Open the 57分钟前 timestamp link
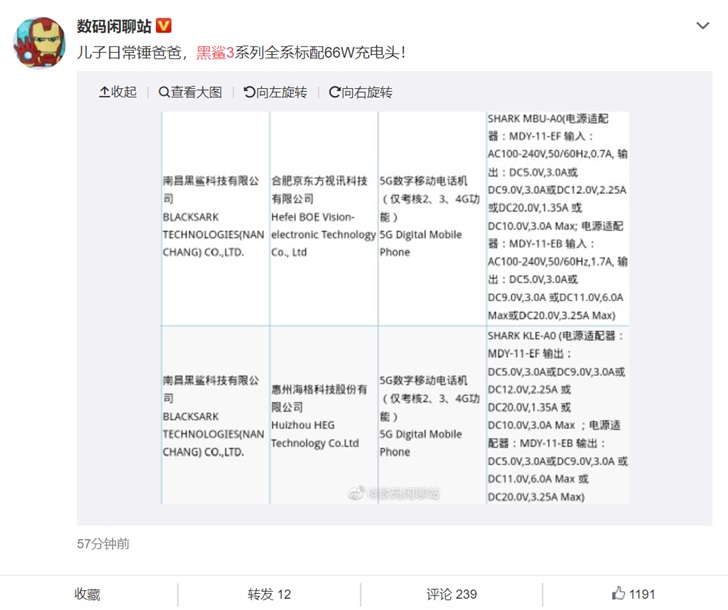The height and width of the screenshot is (610, 728). pos(103,544)
